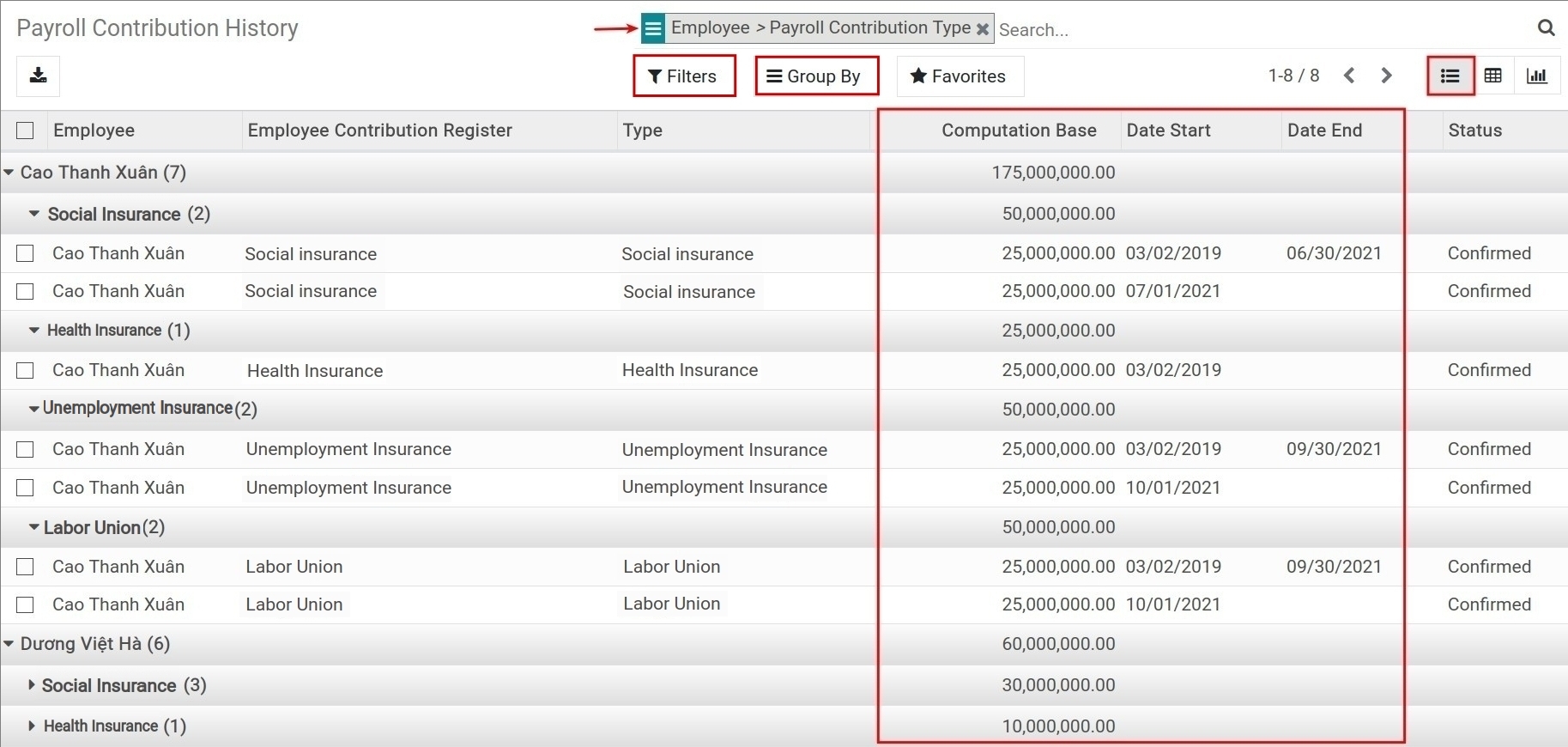Click the 1-8 / 8 pager counter
The height and width of the screenshot is (747, 1568).
(1293, 76)
